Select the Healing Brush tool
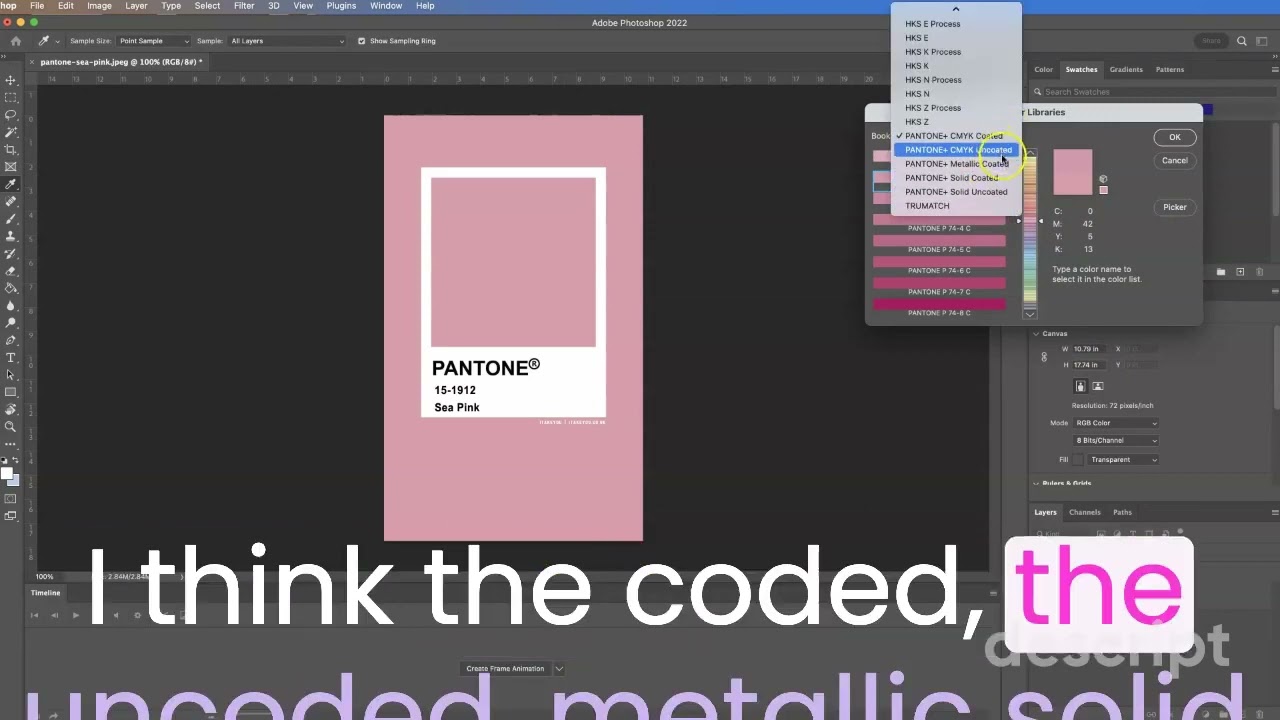This screenshot has height=720, width=1280. click(11, 201)
